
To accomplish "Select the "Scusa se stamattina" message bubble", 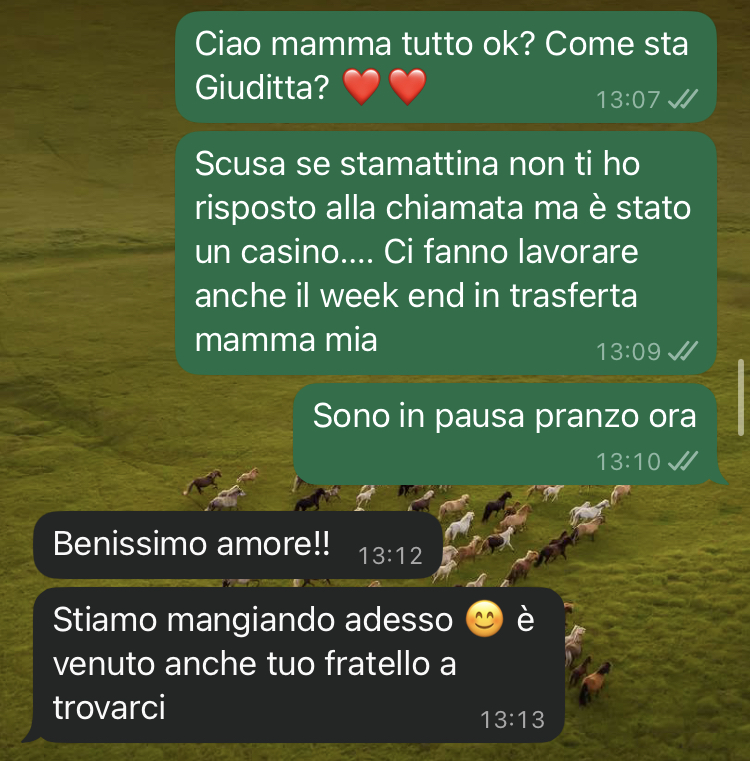I will coord(446,253).
